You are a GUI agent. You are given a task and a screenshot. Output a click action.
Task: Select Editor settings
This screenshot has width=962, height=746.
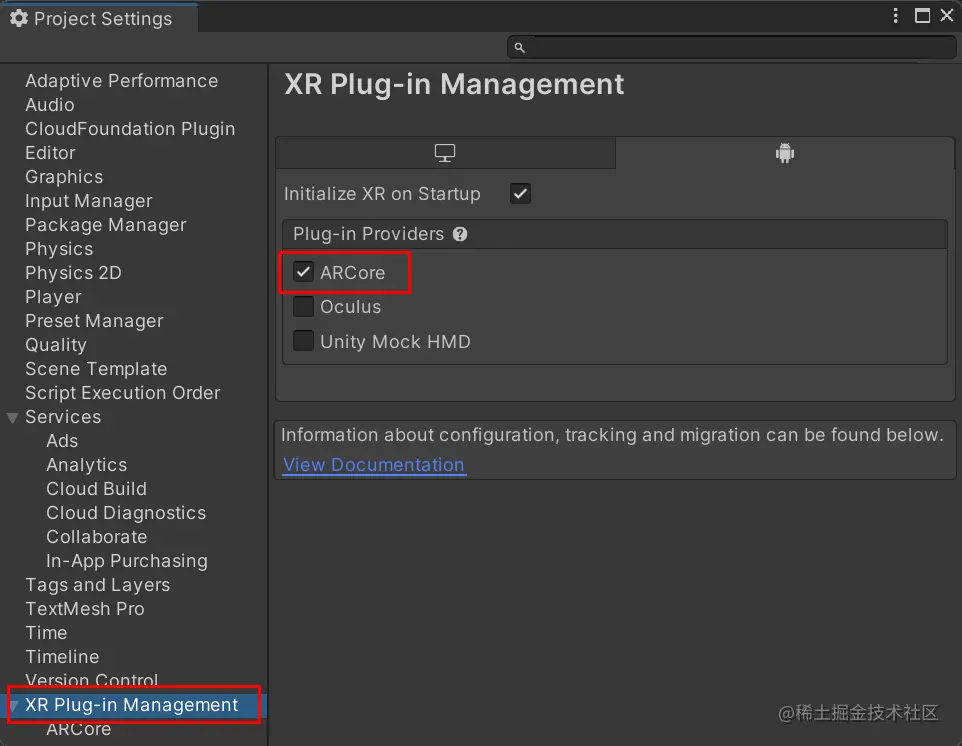click(50, 153)
